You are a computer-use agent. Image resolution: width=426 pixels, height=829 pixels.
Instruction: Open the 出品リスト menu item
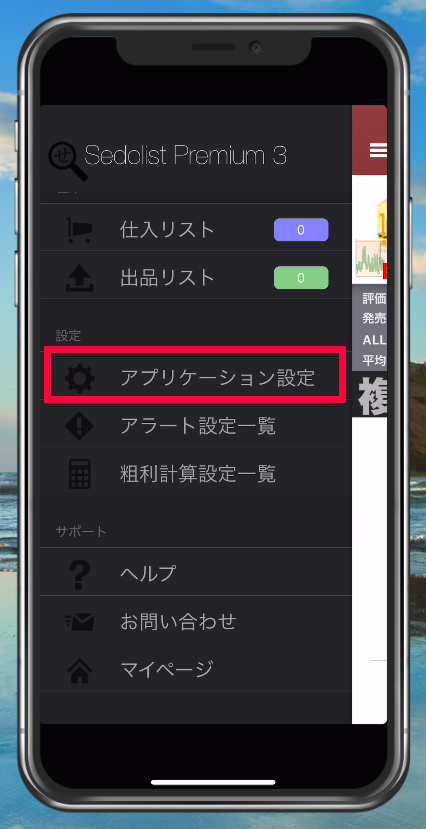click(196, 278)
